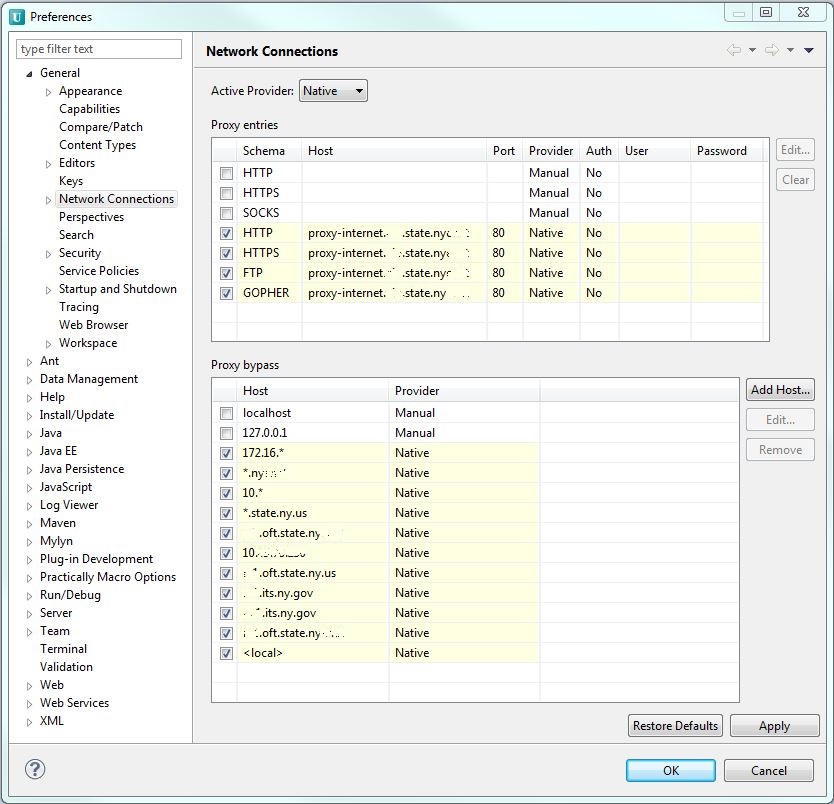Image resolution: width=834 pixels, height=804 pixels.
Task: Focus the type filter text field
Action: coord(99,49)
